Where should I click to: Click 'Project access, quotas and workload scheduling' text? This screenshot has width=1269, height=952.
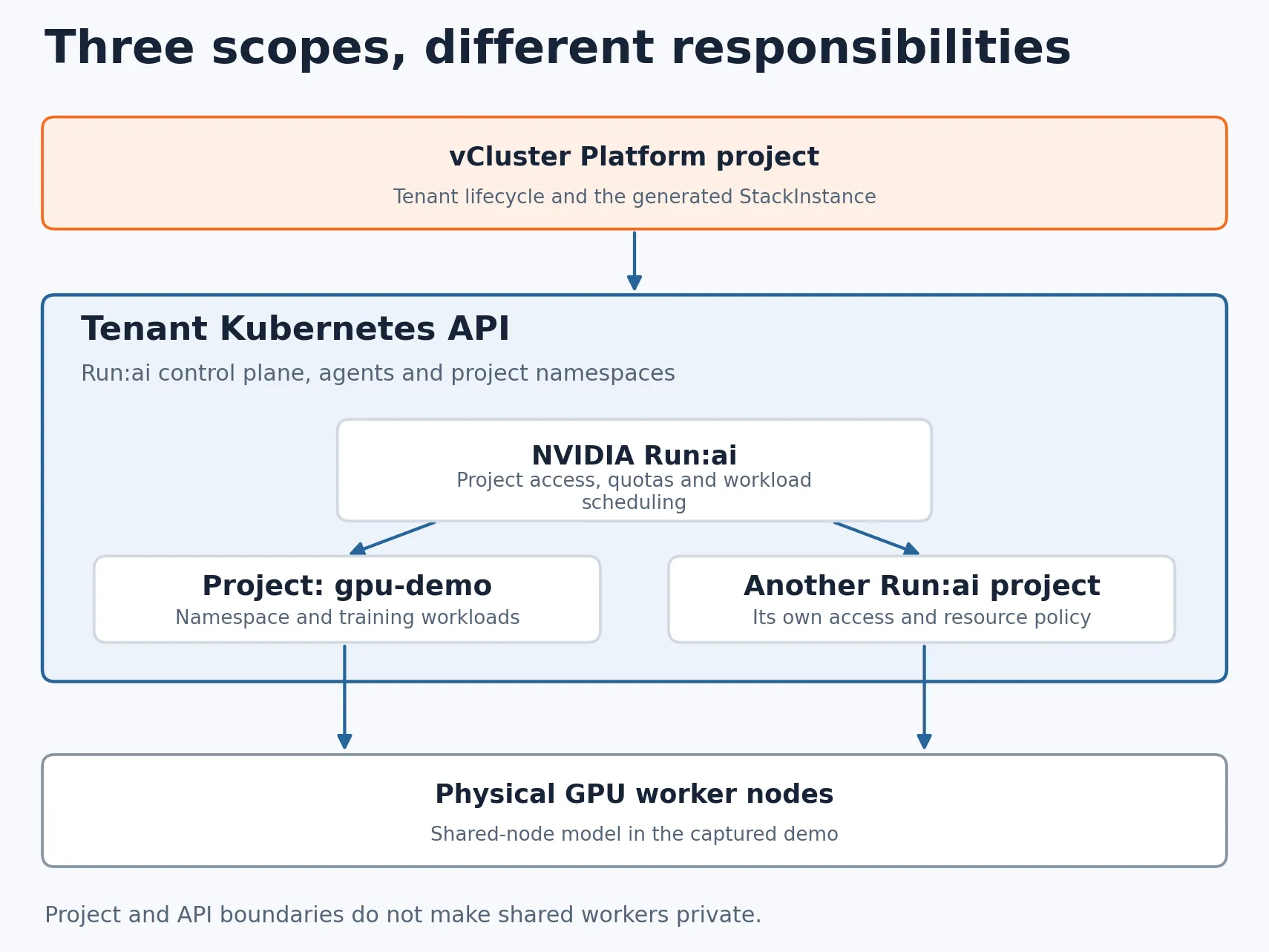click(x=634, y=491)
